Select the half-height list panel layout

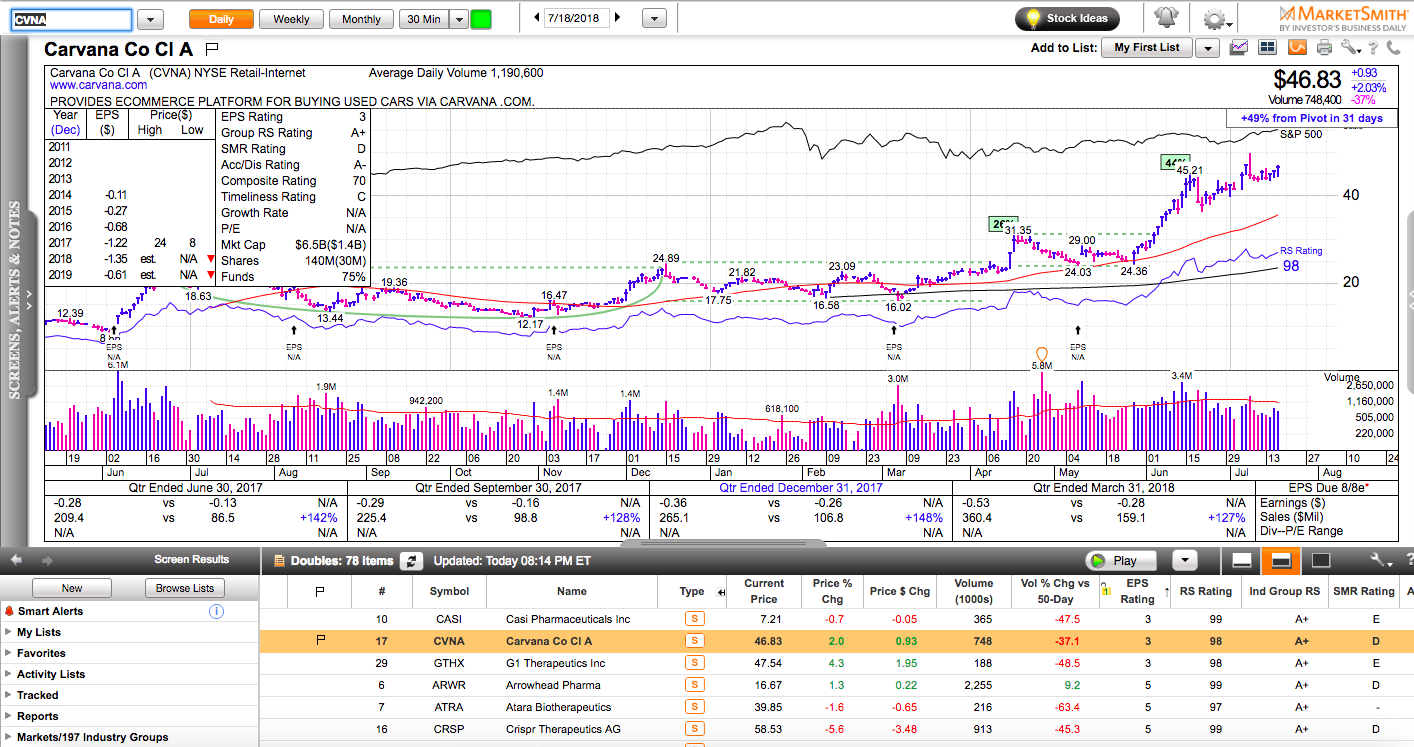(1281, 561)
